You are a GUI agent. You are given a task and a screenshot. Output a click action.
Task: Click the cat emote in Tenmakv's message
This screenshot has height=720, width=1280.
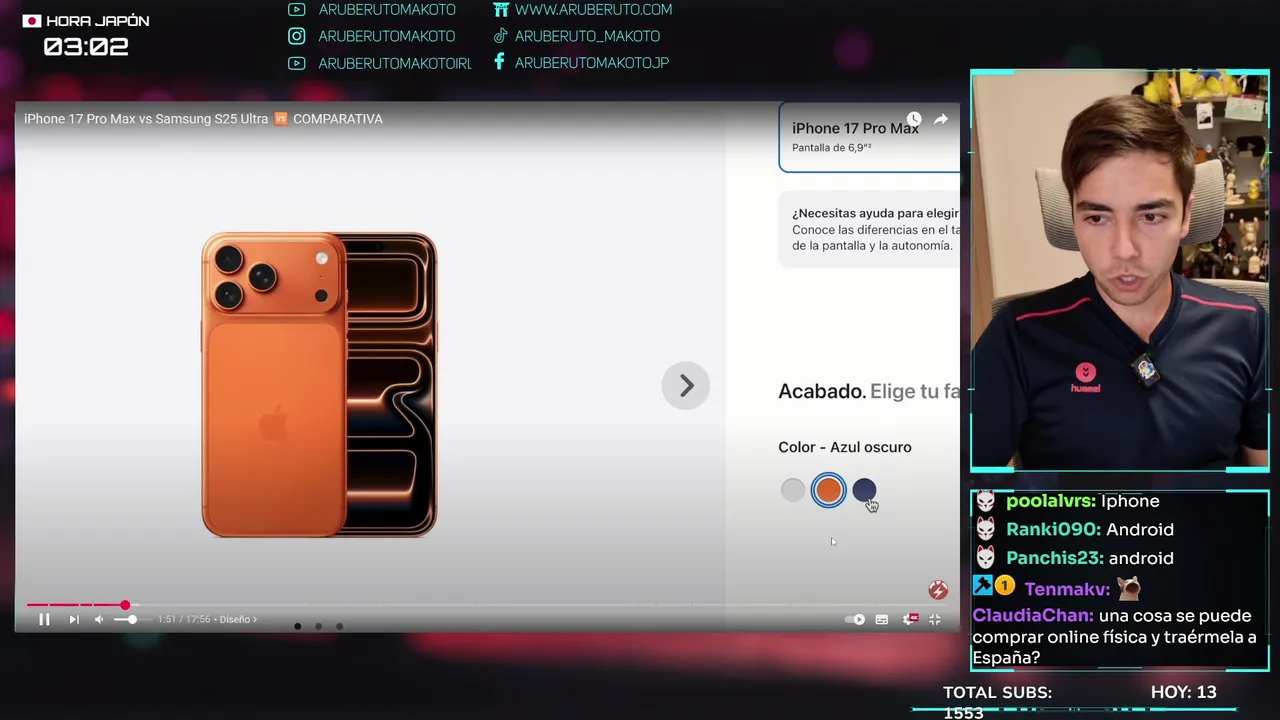coord(1128,588)
